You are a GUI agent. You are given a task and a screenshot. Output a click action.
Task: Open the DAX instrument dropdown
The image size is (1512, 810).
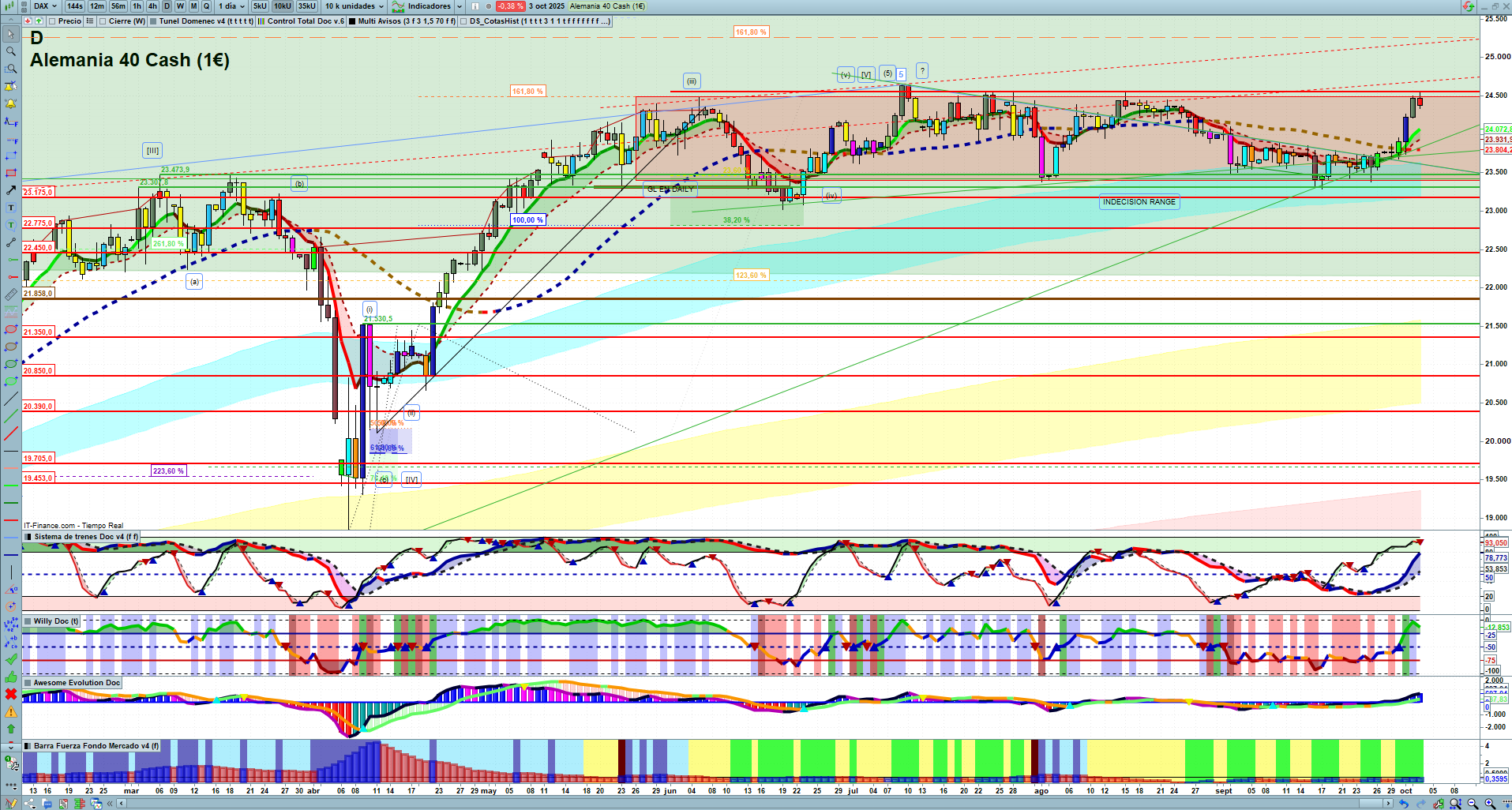click(x=46, y=6)
